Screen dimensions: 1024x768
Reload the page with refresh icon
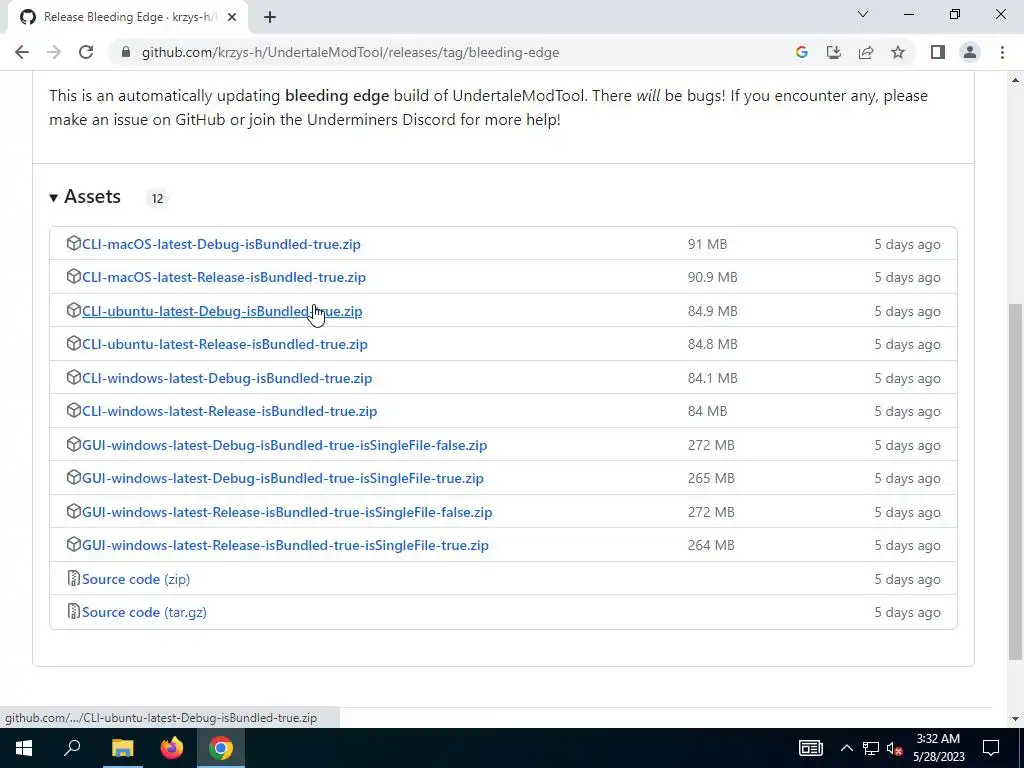(86, 52)
